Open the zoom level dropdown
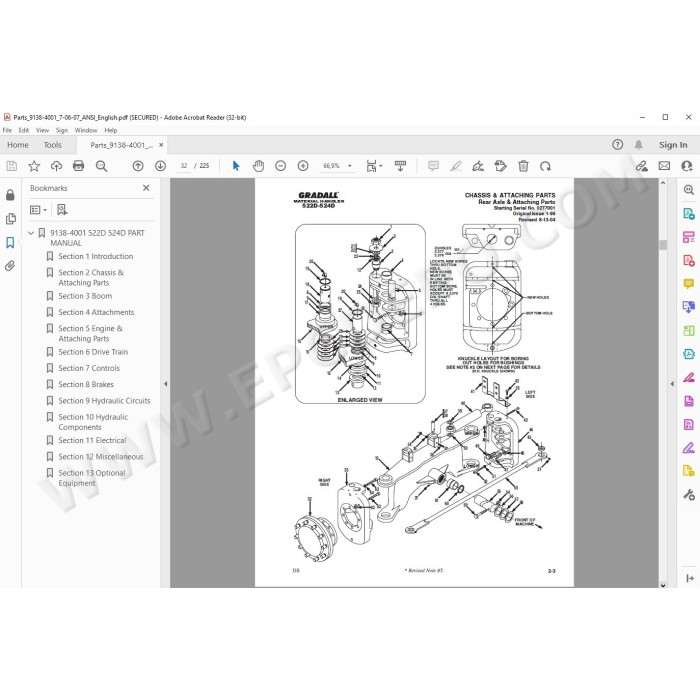This screenshot has height=700, width=700. pos(350,166)
